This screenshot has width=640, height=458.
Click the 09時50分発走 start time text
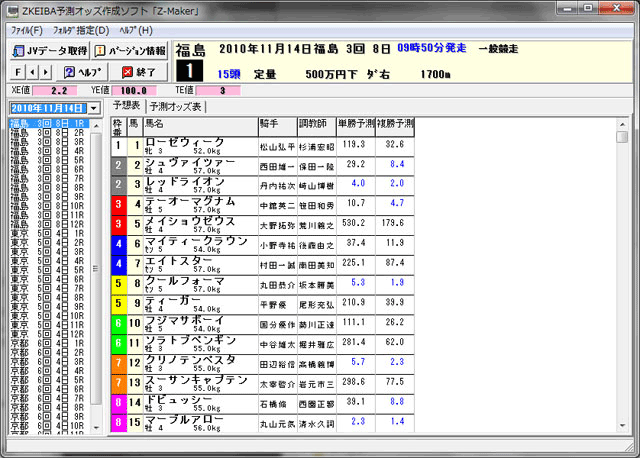tap(431, 48)
